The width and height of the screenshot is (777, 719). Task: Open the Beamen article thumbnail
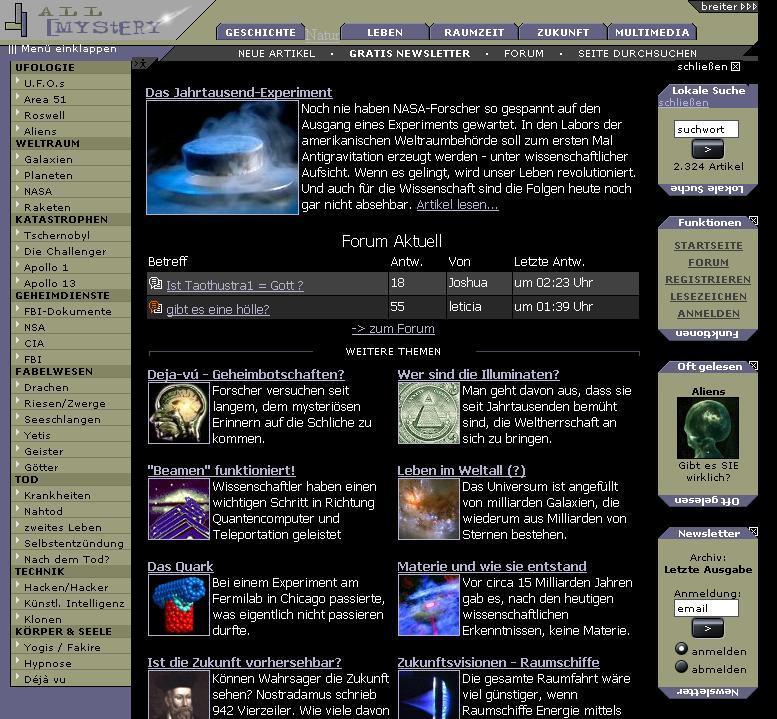[179, 509]
